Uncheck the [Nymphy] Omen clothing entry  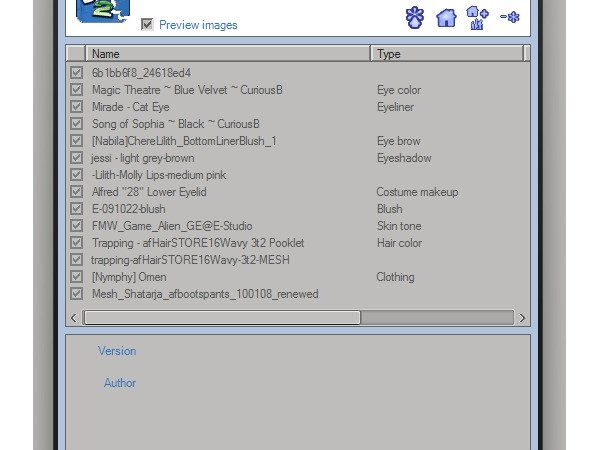tap(77, 276)
